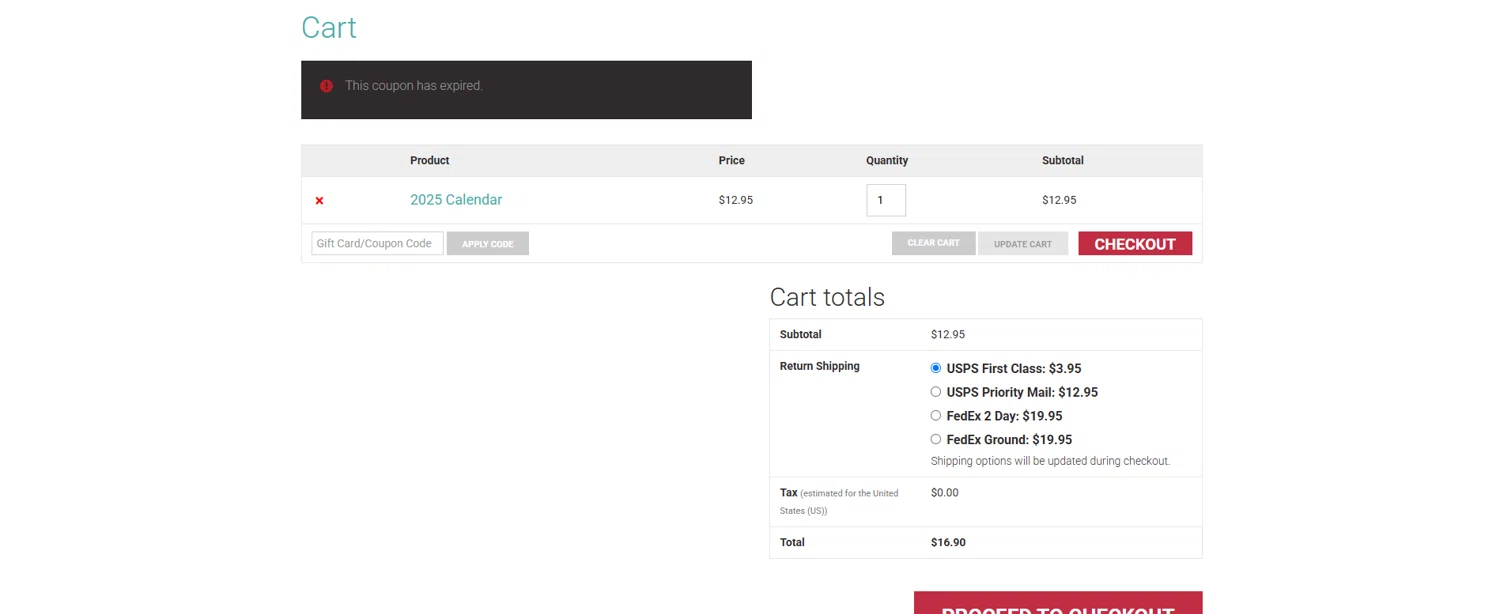This screenshot has width=1500, height=614.
Task: Click the Gift Card/Coupon Code field
Action: pyautogui.click(x=377, y=243)
